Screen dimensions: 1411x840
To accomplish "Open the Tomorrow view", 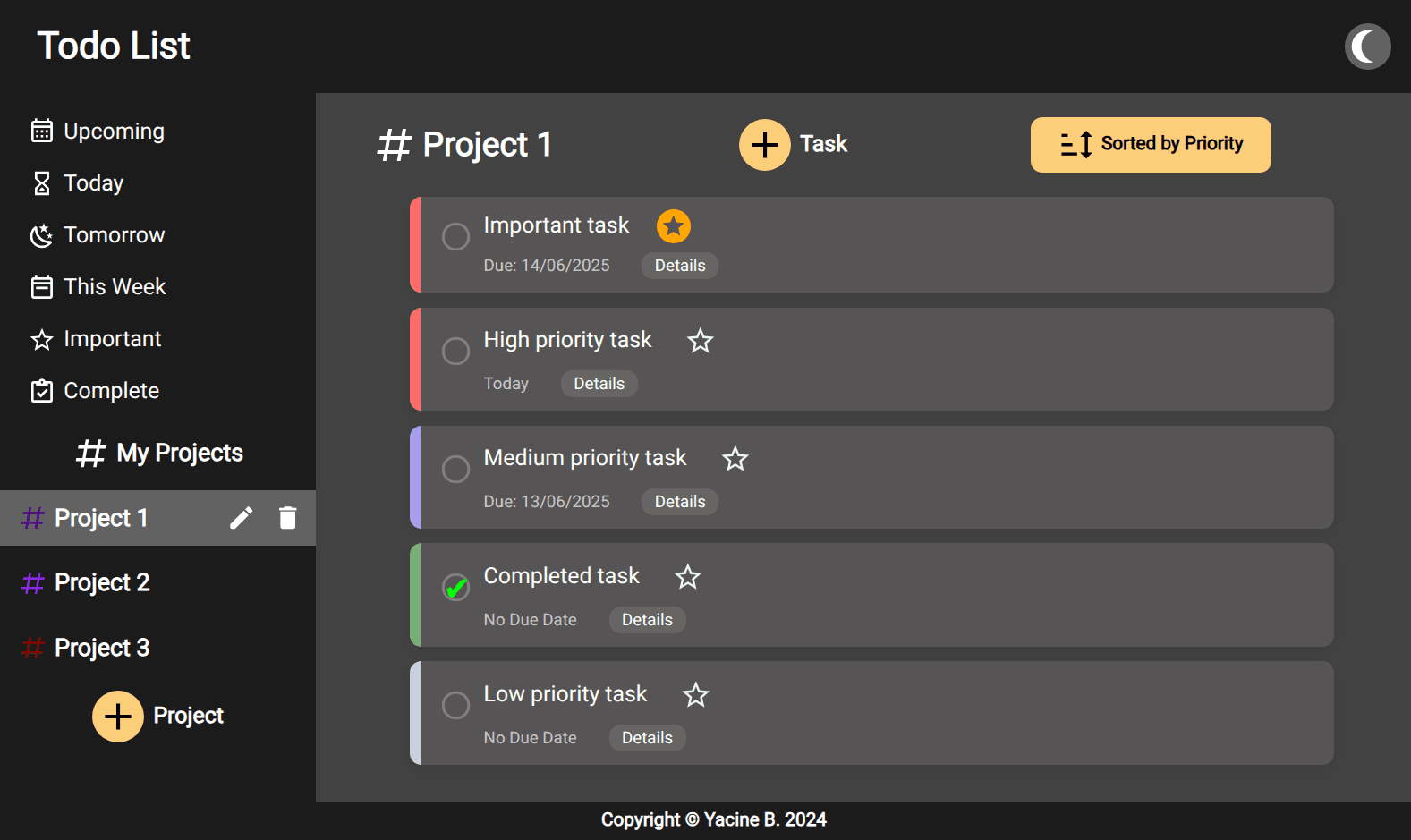I will pyautogui.click(x=115, y=235).
